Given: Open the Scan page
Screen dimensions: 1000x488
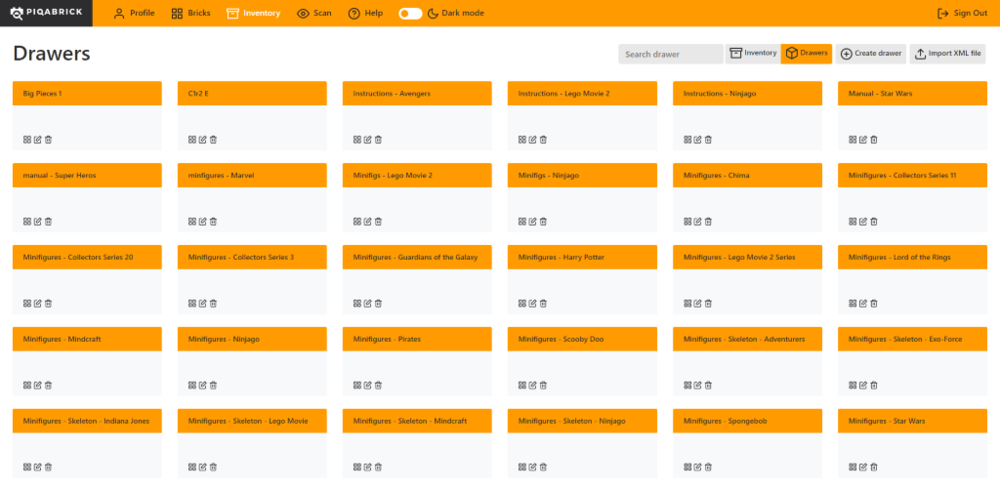Looking at the screenshot, I should pos(314,13).
